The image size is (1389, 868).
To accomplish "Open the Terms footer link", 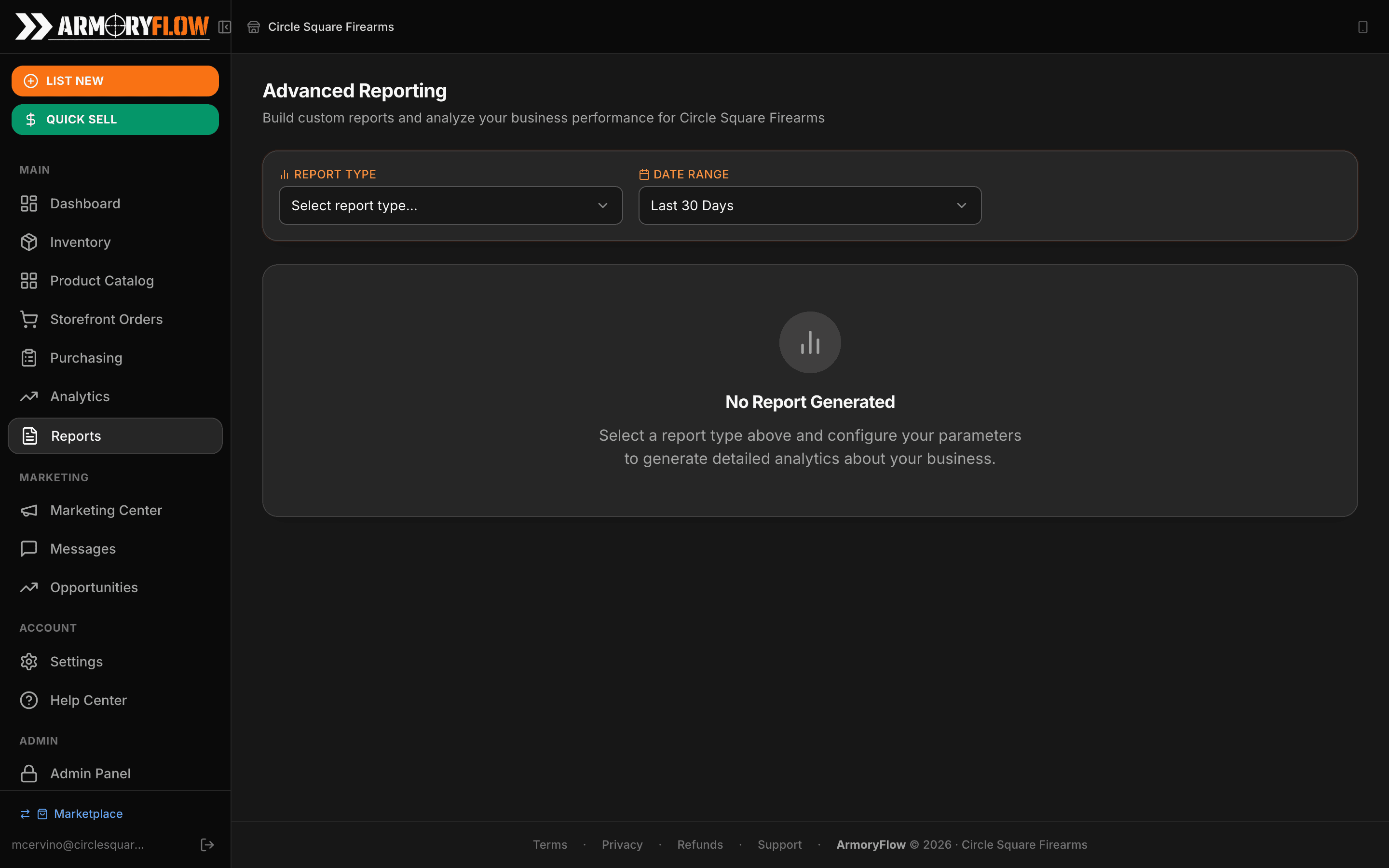I will pyautogui.click(x=549, y=844).
